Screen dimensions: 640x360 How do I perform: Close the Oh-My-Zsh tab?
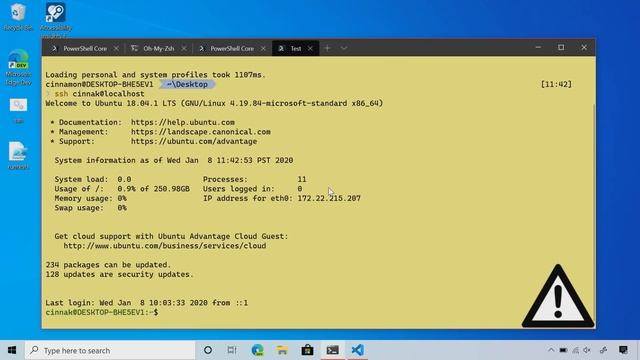click(184, 49)
